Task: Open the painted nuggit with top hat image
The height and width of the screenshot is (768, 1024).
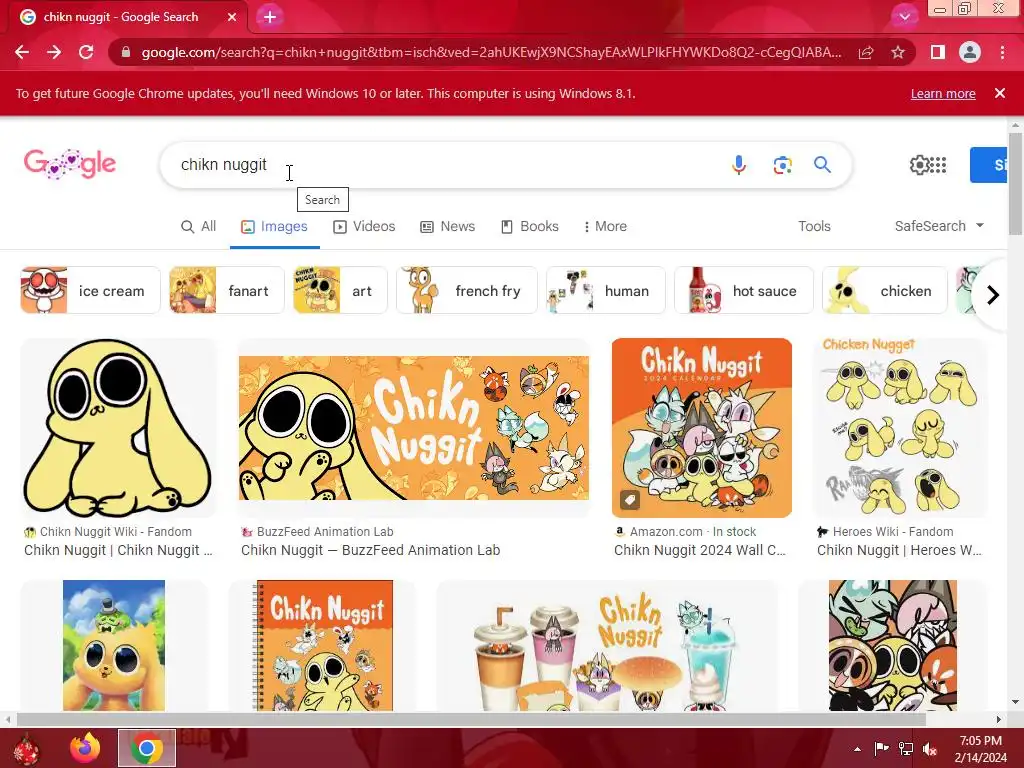Action: click(114, 645)
